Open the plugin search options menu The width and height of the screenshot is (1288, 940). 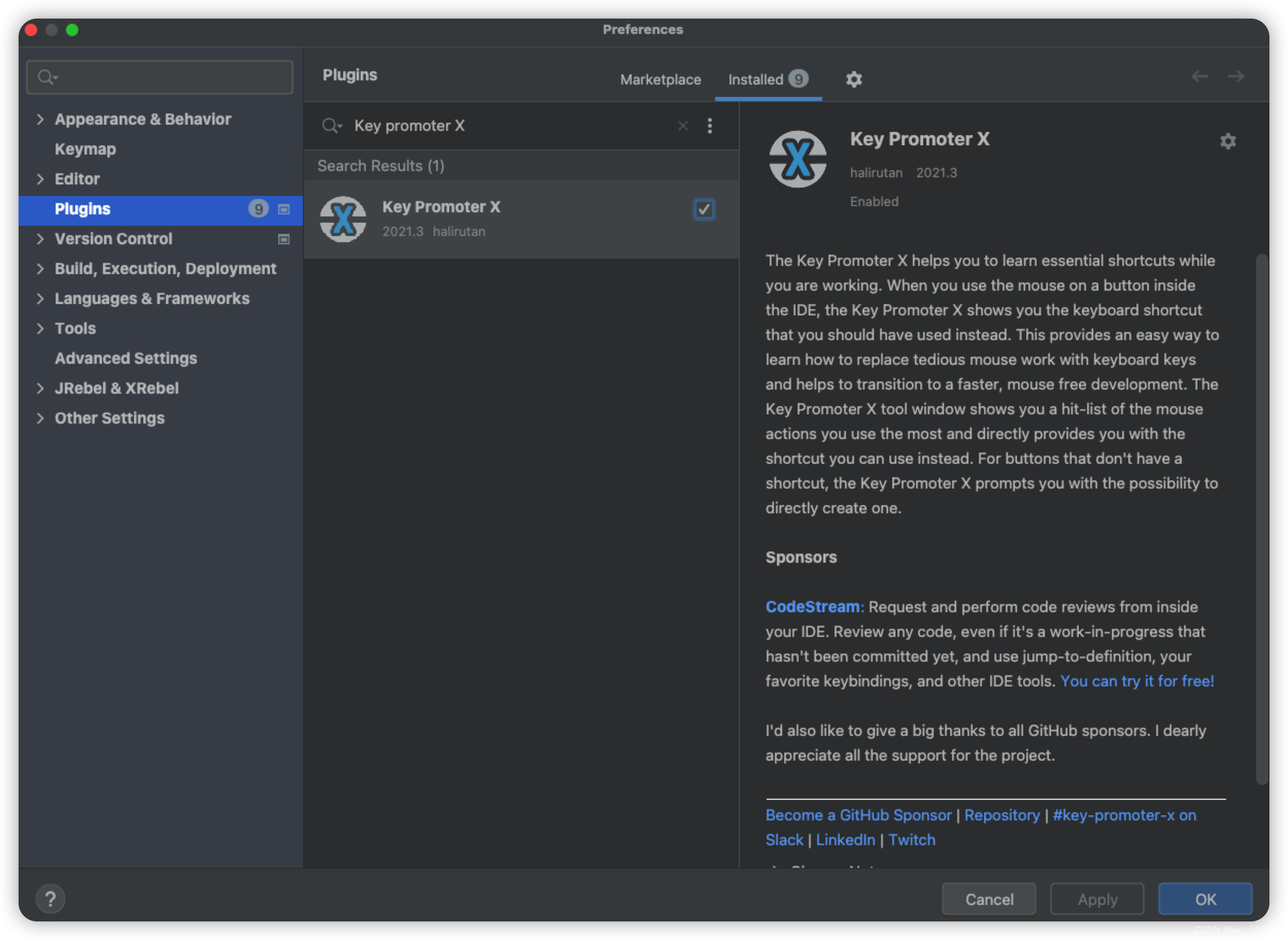(709, 126)
